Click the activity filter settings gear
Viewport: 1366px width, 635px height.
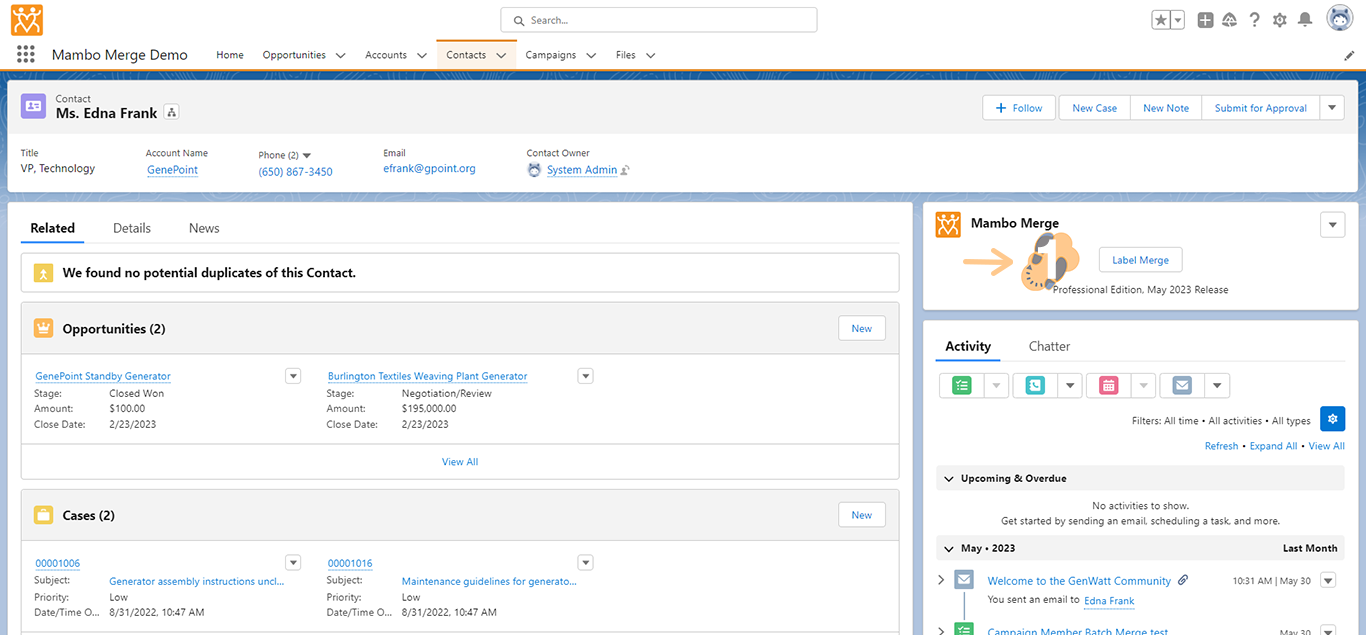1332,419
